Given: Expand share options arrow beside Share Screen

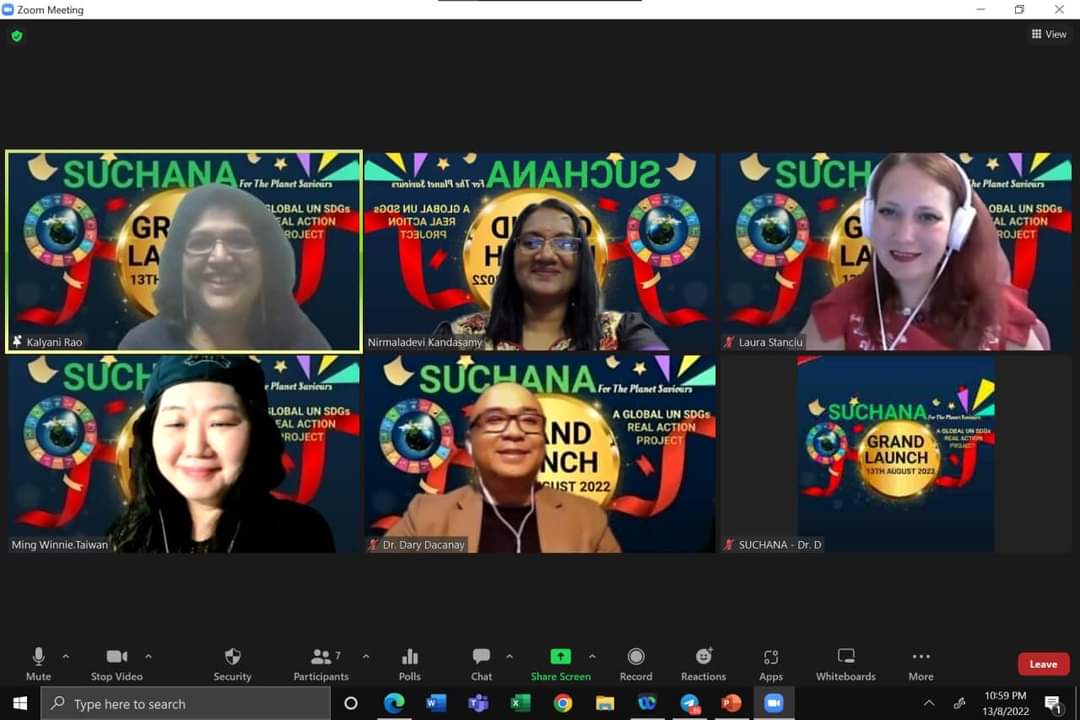Looking at the screenshot, I should coord(592,657).
